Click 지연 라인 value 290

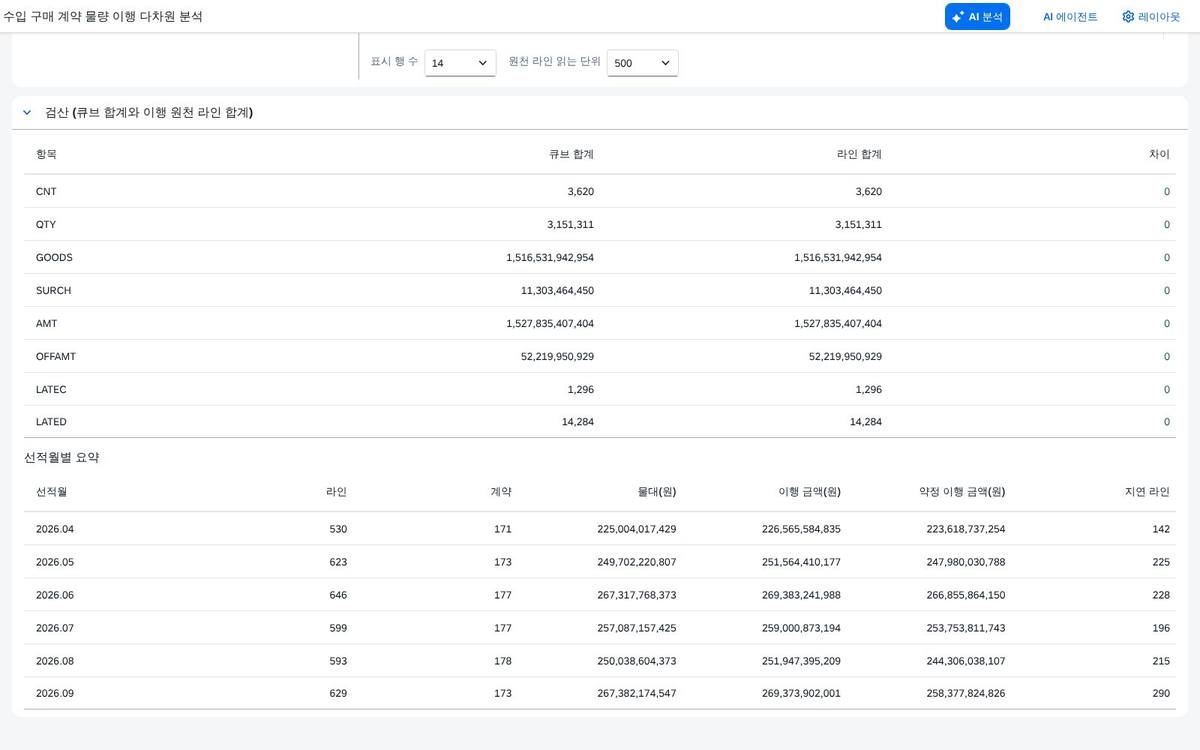tap(1160, 693)
